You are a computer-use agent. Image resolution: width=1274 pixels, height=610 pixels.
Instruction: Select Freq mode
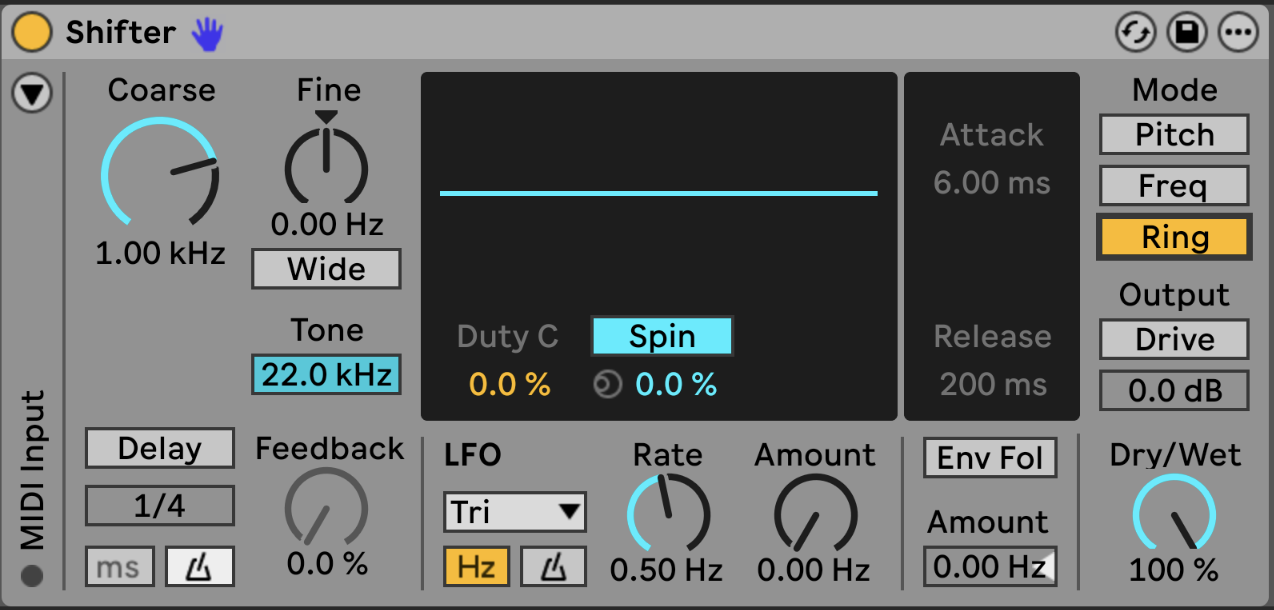[x=1174, y=186]
